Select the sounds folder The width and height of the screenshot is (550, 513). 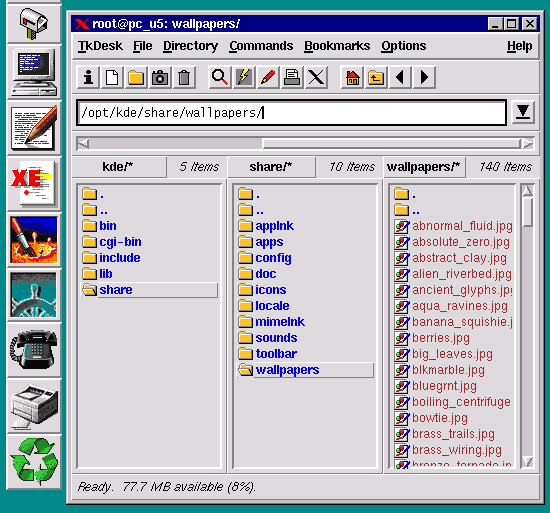(268, 338)
